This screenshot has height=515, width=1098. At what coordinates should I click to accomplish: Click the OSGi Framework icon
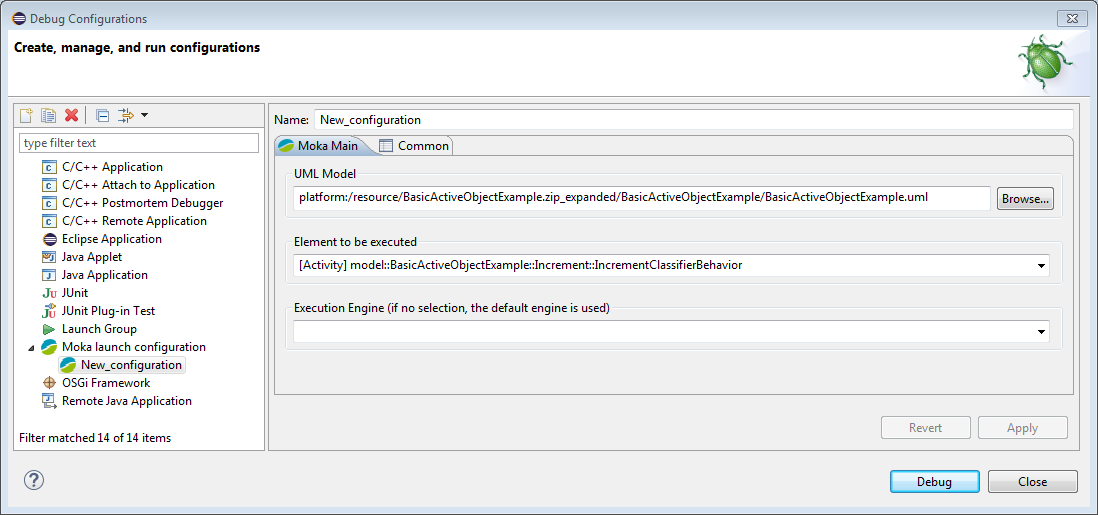click(x=49, y=383)
